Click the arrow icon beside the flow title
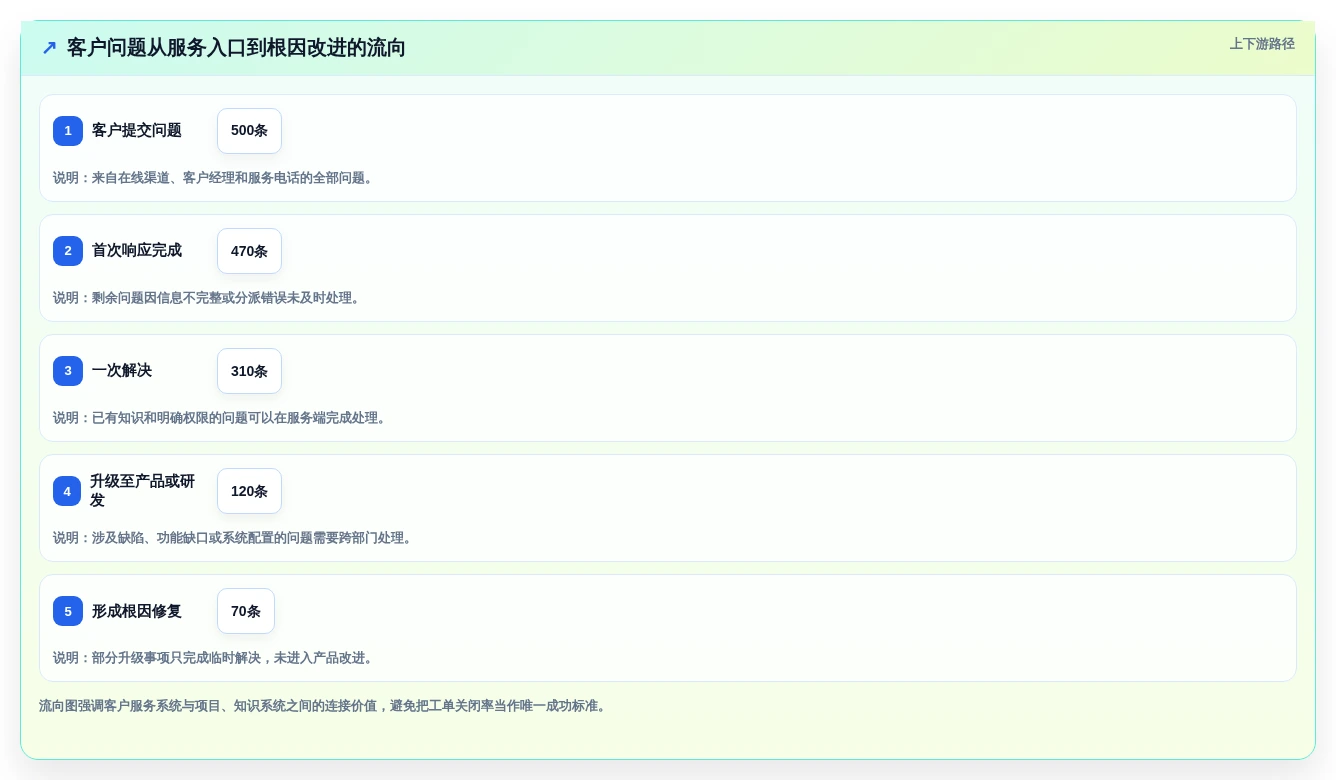Screen dimensions: 1336x780 tap(49, 48)
